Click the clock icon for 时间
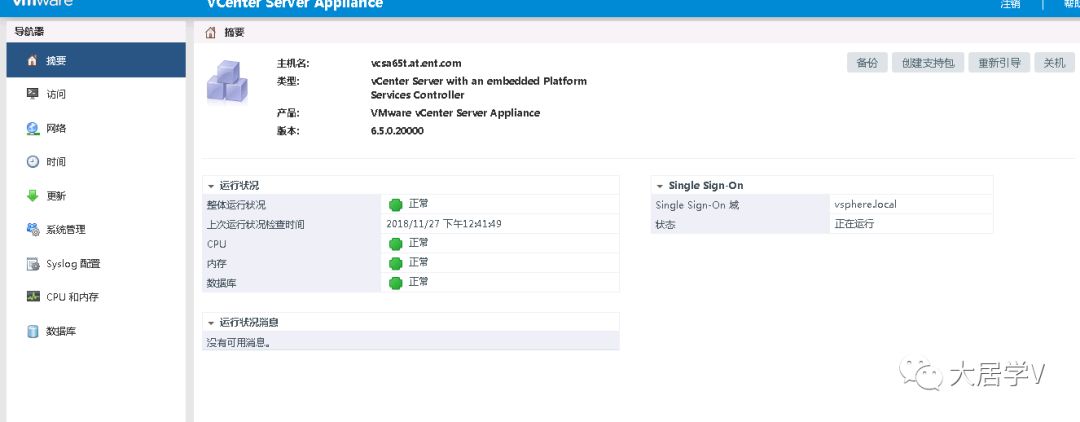The image size is (1080, 422). click(x=32, y=162)
